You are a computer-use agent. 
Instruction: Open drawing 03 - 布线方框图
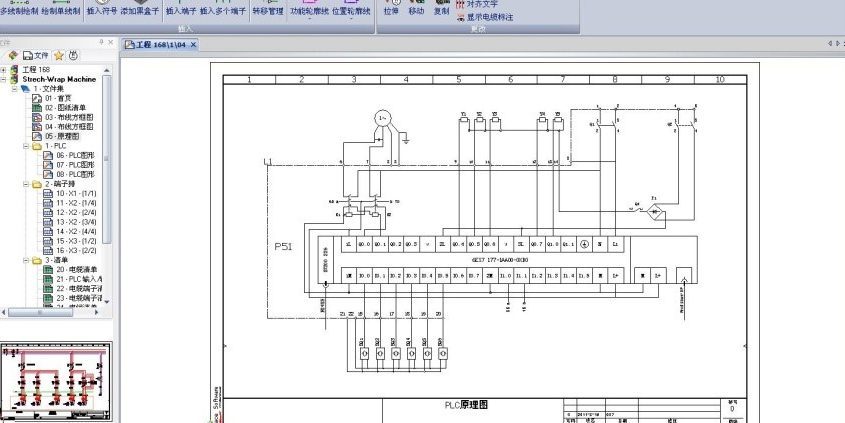pyautogui.click(x=69, y=117)
